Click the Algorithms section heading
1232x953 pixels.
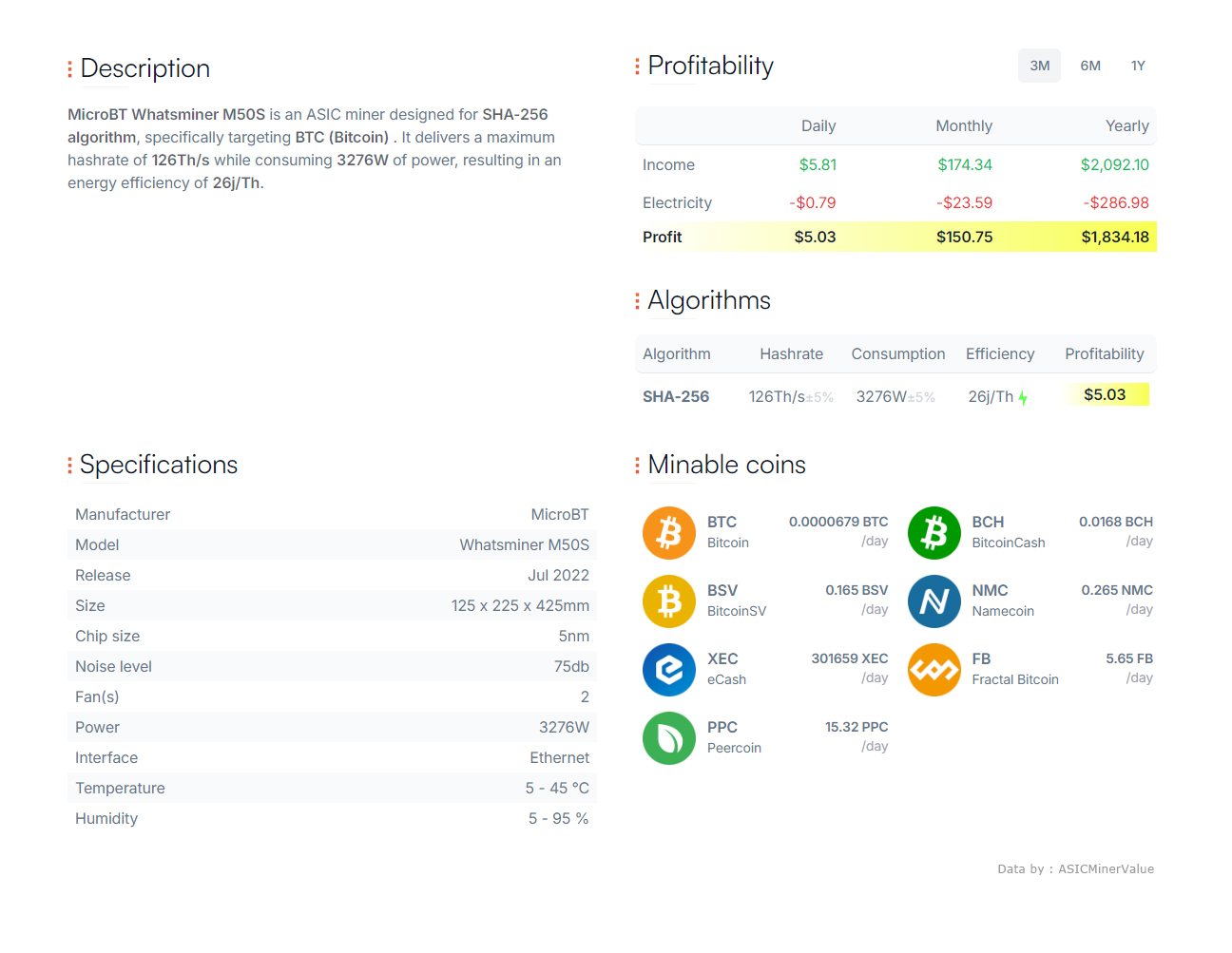pos(709,300)
